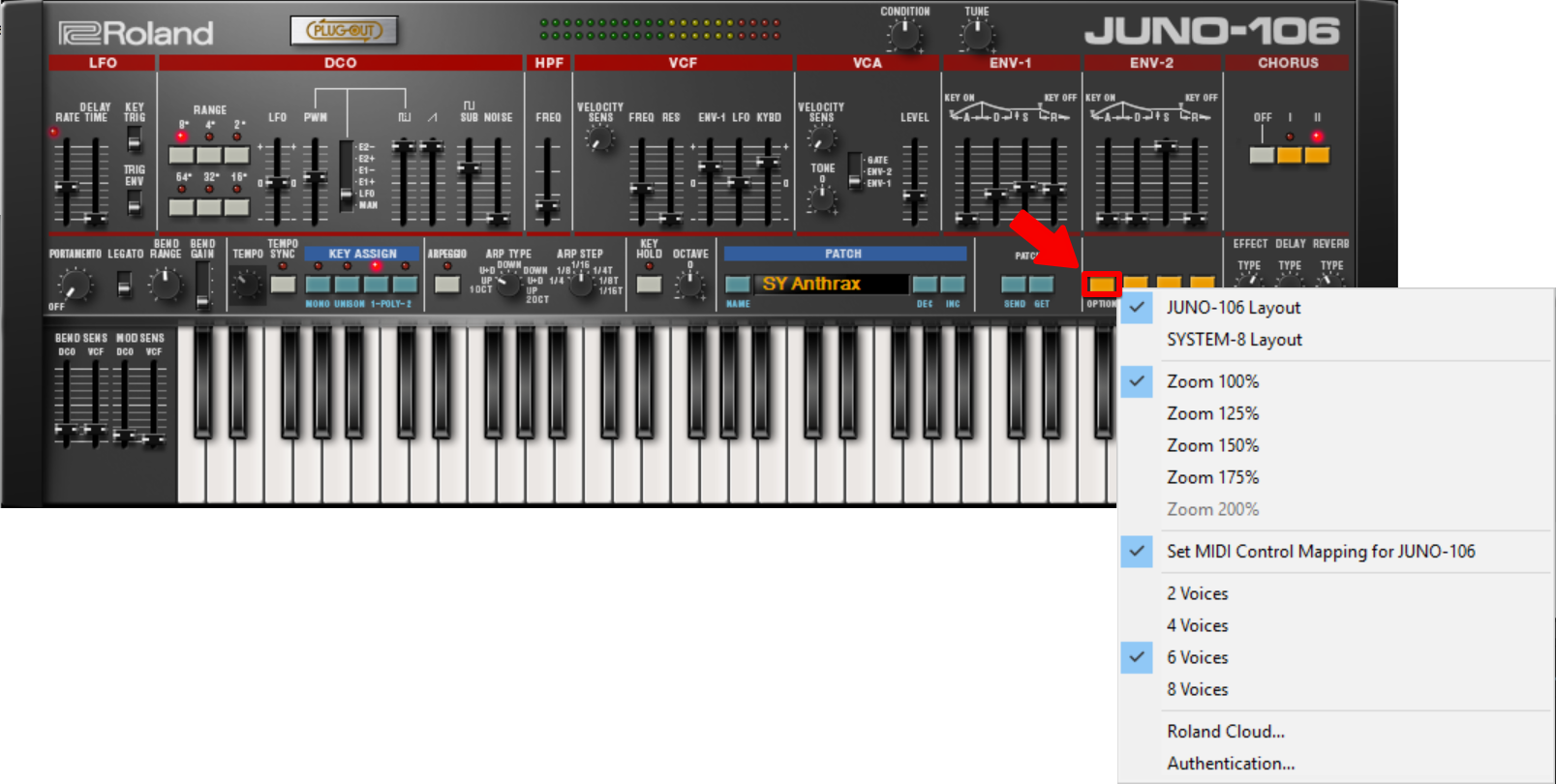Click the Tempo knob
The image size is (1556, 784).
[x=247, y=285]
